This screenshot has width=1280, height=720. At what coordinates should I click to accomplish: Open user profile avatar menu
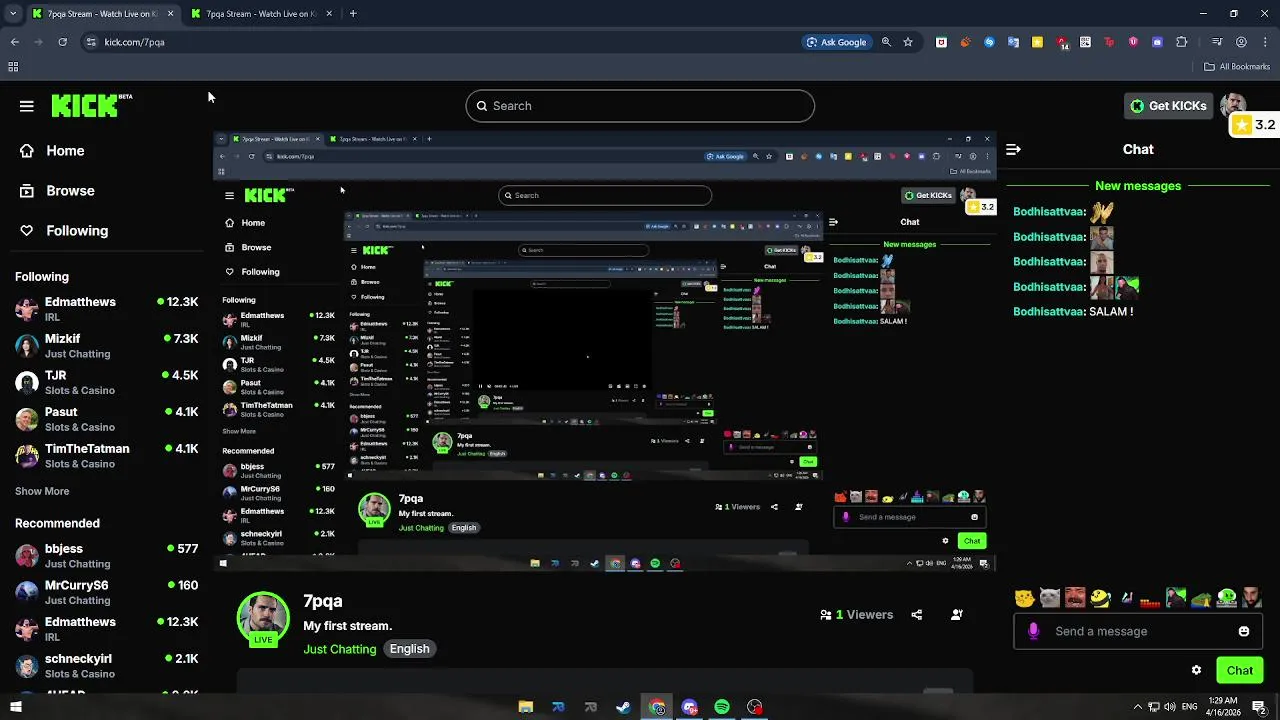[x=1233, y=105]
